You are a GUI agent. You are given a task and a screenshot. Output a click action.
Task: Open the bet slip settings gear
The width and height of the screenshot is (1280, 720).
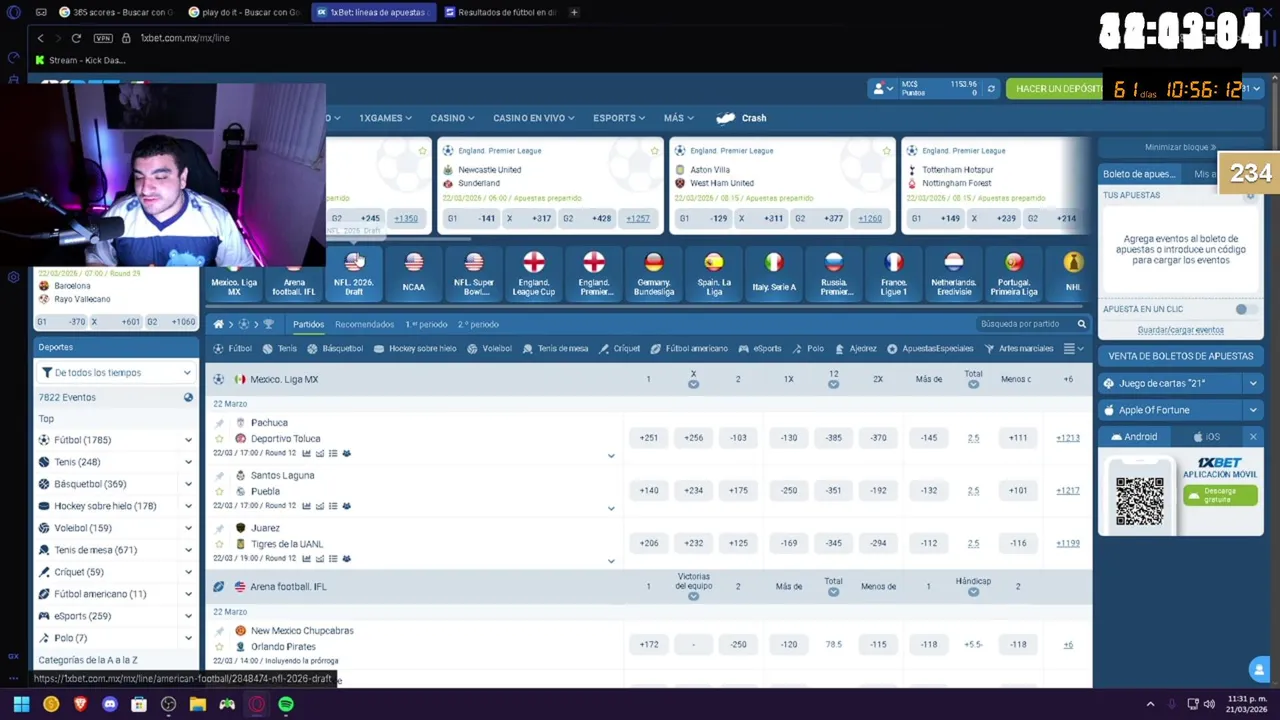[1249, 196]
